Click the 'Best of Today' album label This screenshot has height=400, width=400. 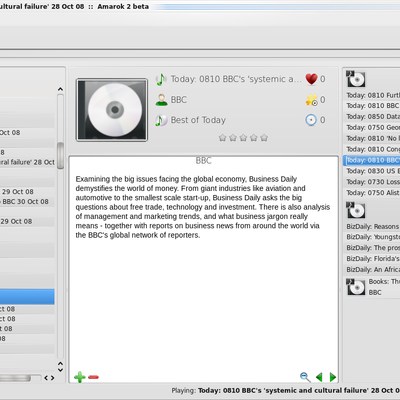[x=198, y=120]
